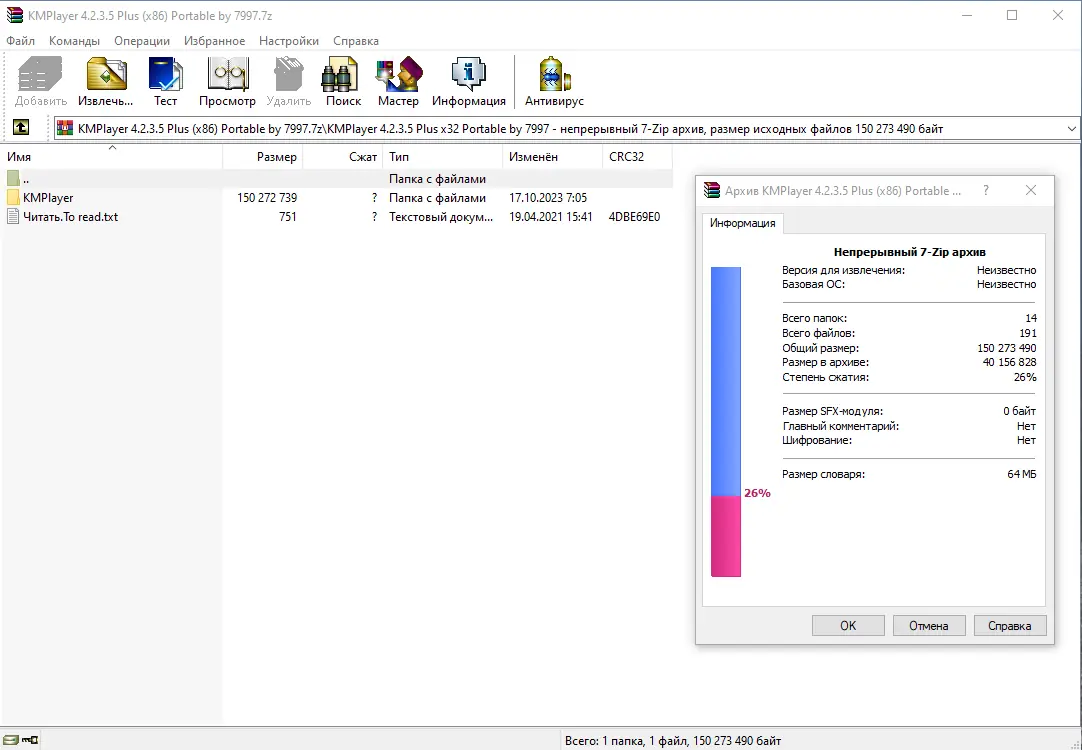Click the 26% label beside the bar
Image resolution: width=1082 pixels, height=750 pixels.
pyautogui.click(x=757, y=493)
